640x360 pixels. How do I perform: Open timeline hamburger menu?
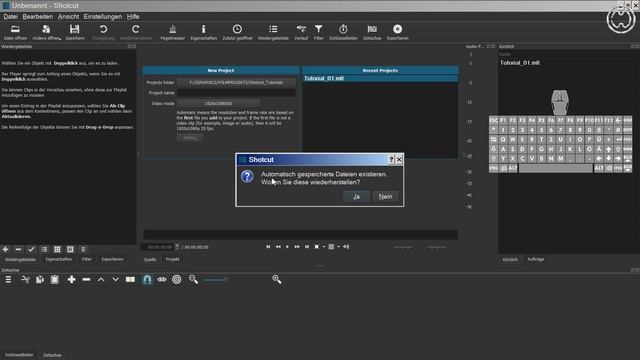tap(8, 280)
